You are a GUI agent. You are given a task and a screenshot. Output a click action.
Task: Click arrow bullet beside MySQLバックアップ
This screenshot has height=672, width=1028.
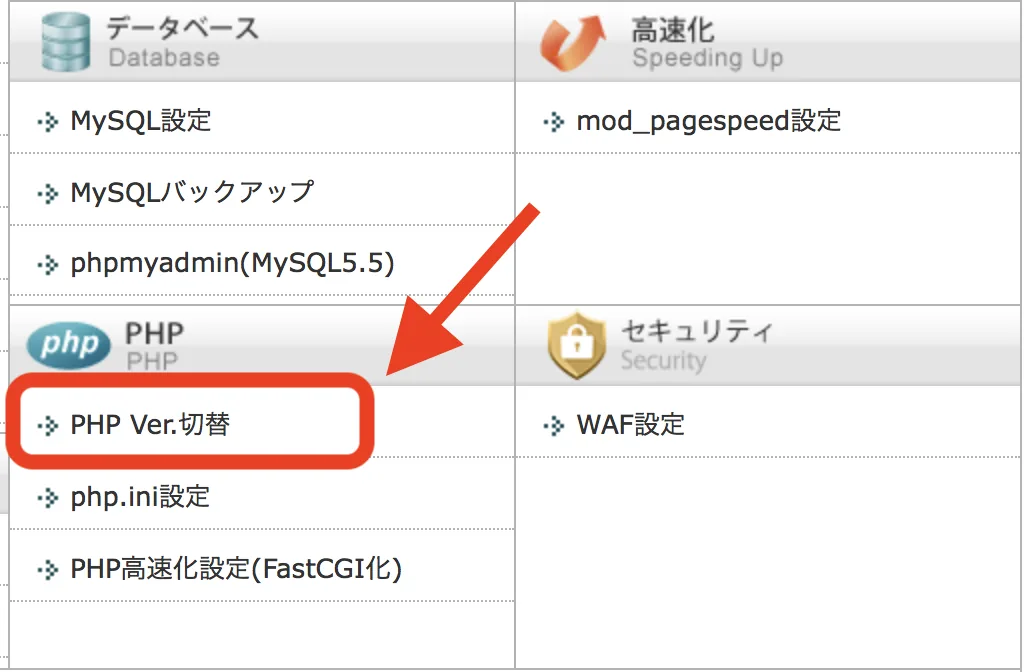coord(47,194)
